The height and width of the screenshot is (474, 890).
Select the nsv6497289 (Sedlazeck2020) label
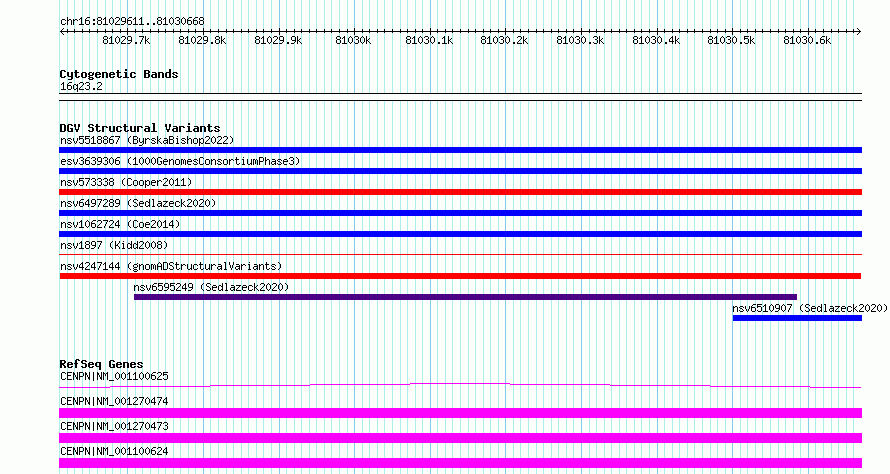click(138, 203)
